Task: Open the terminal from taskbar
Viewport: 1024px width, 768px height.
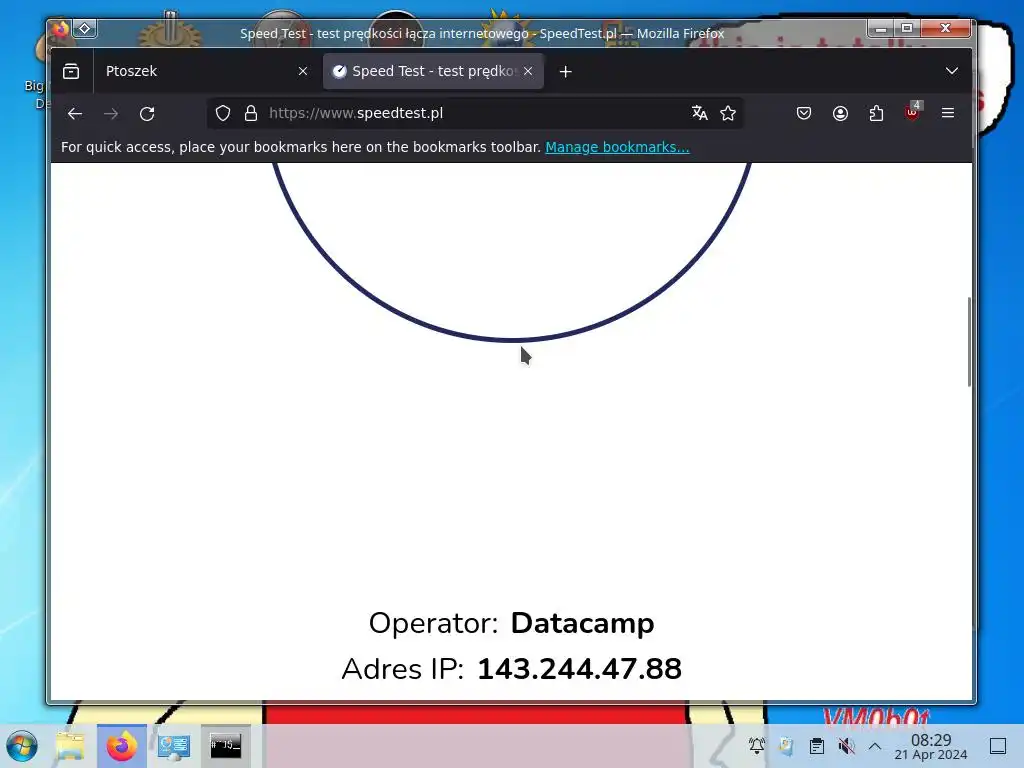Action: (x=225, y=745)
